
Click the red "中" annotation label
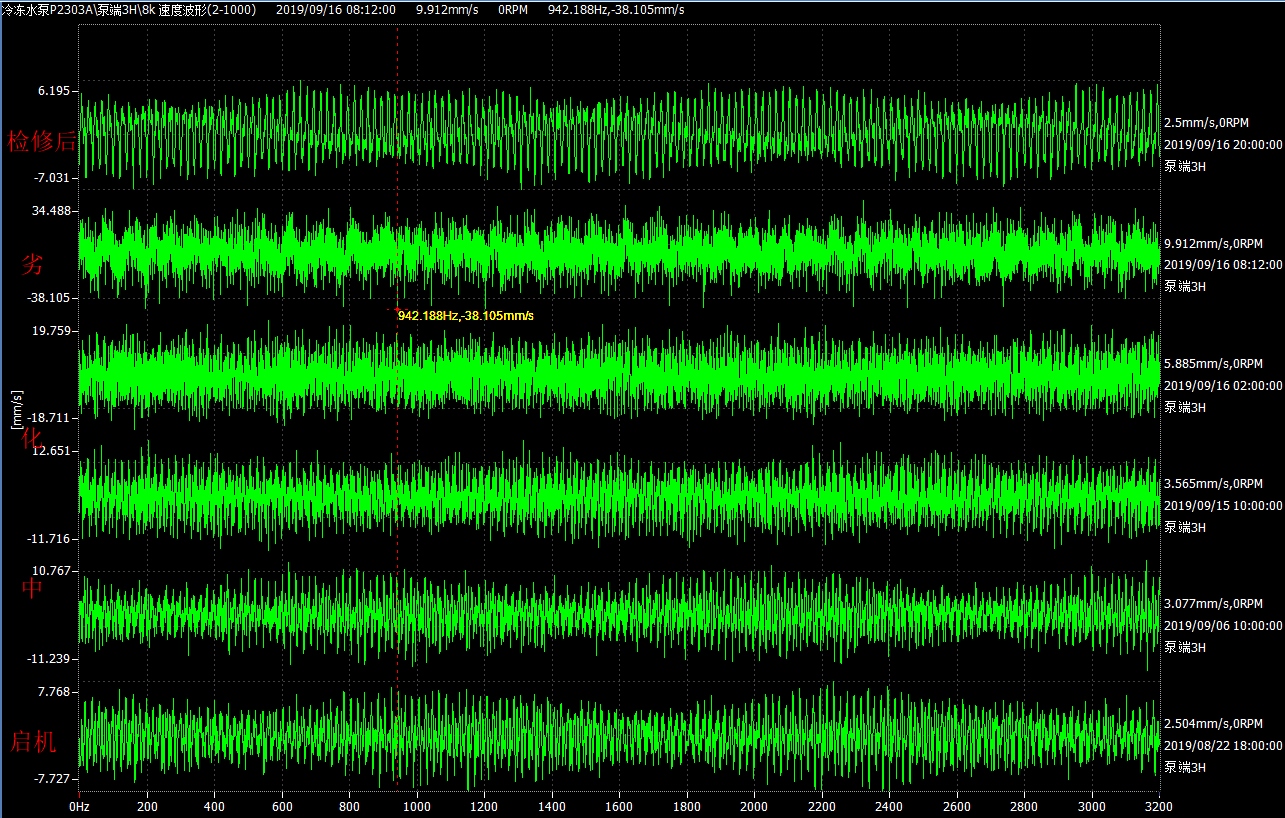click(x=33, y=589)
